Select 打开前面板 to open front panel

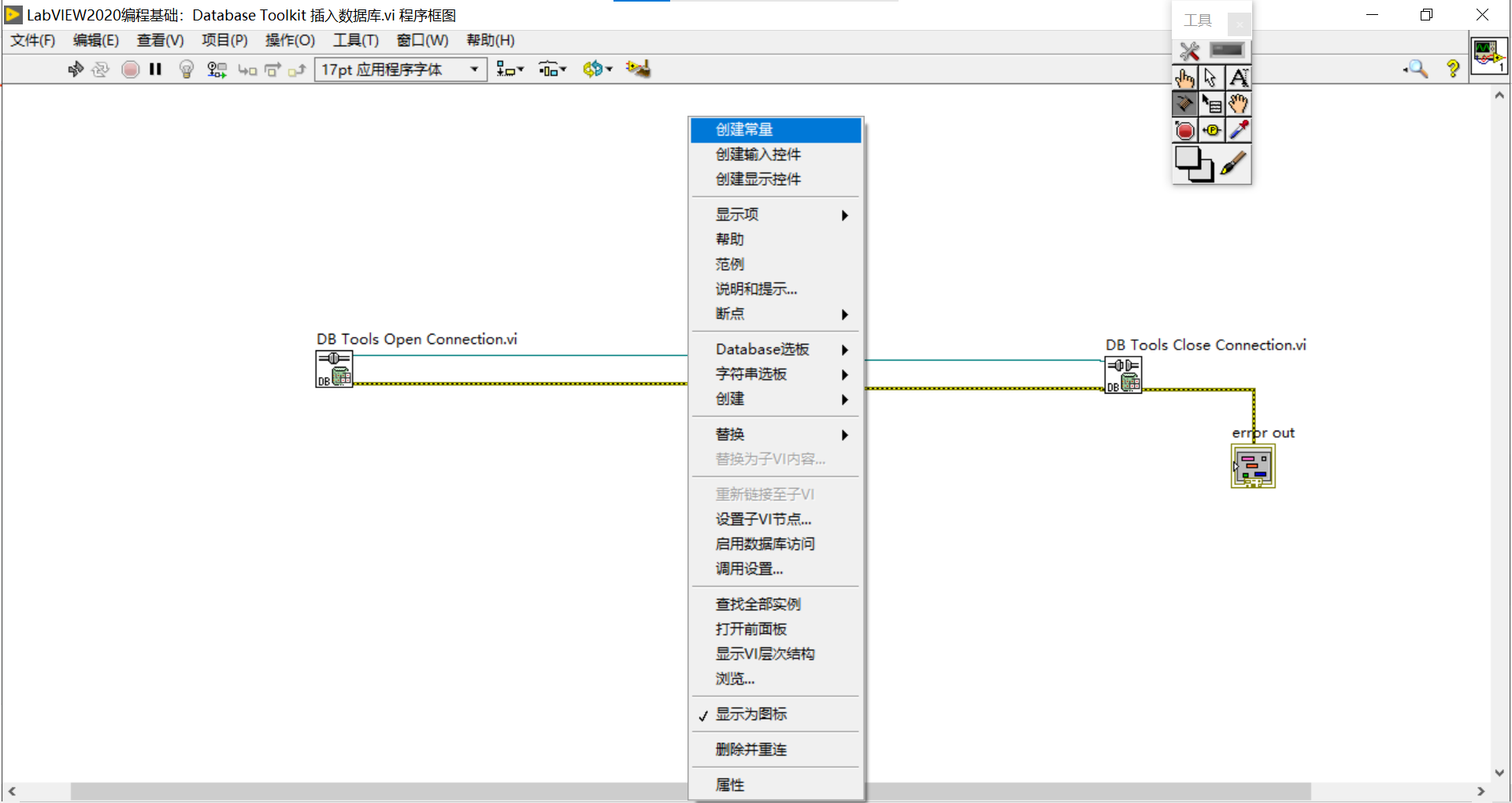(x=750, y=628)
